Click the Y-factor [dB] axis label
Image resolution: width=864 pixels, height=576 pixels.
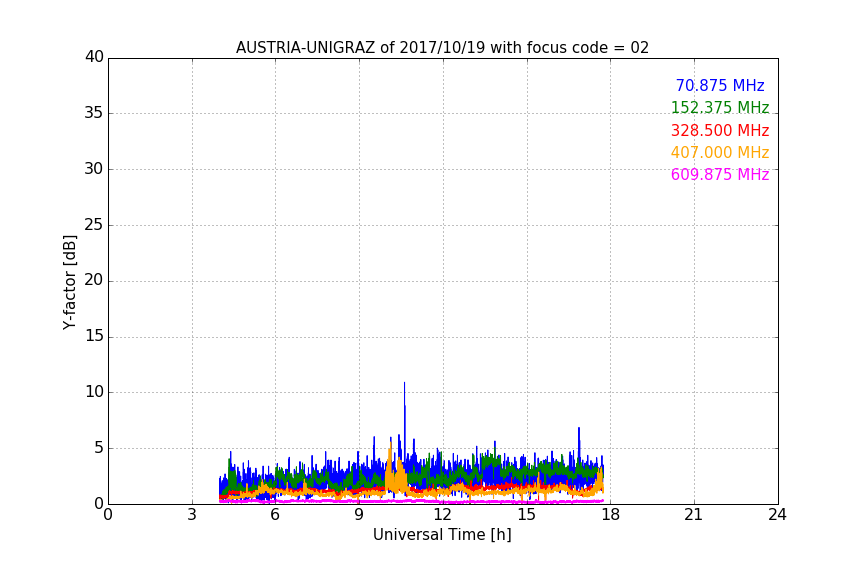[69, 282]
